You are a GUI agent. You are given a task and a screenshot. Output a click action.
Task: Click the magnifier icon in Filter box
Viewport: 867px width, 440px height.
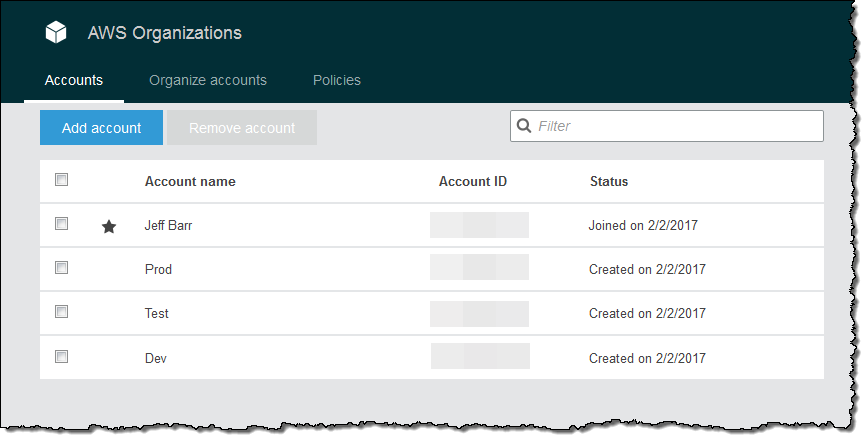point(525,126)
